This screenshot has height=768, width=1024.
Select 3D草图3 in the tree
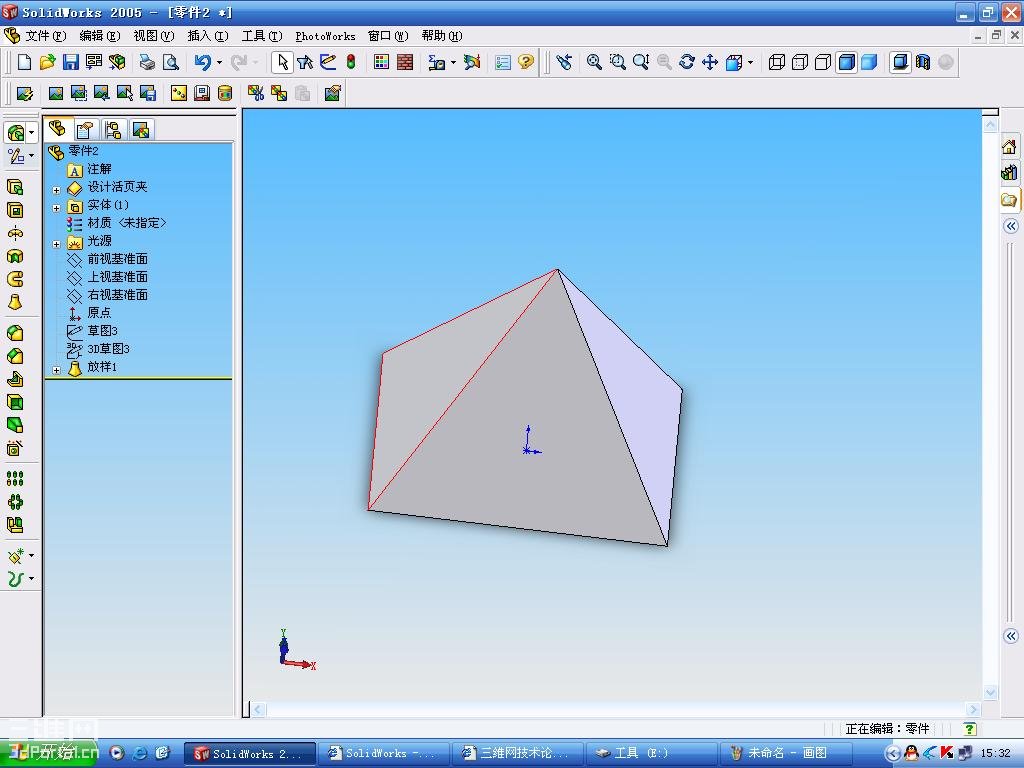(108, 349)
